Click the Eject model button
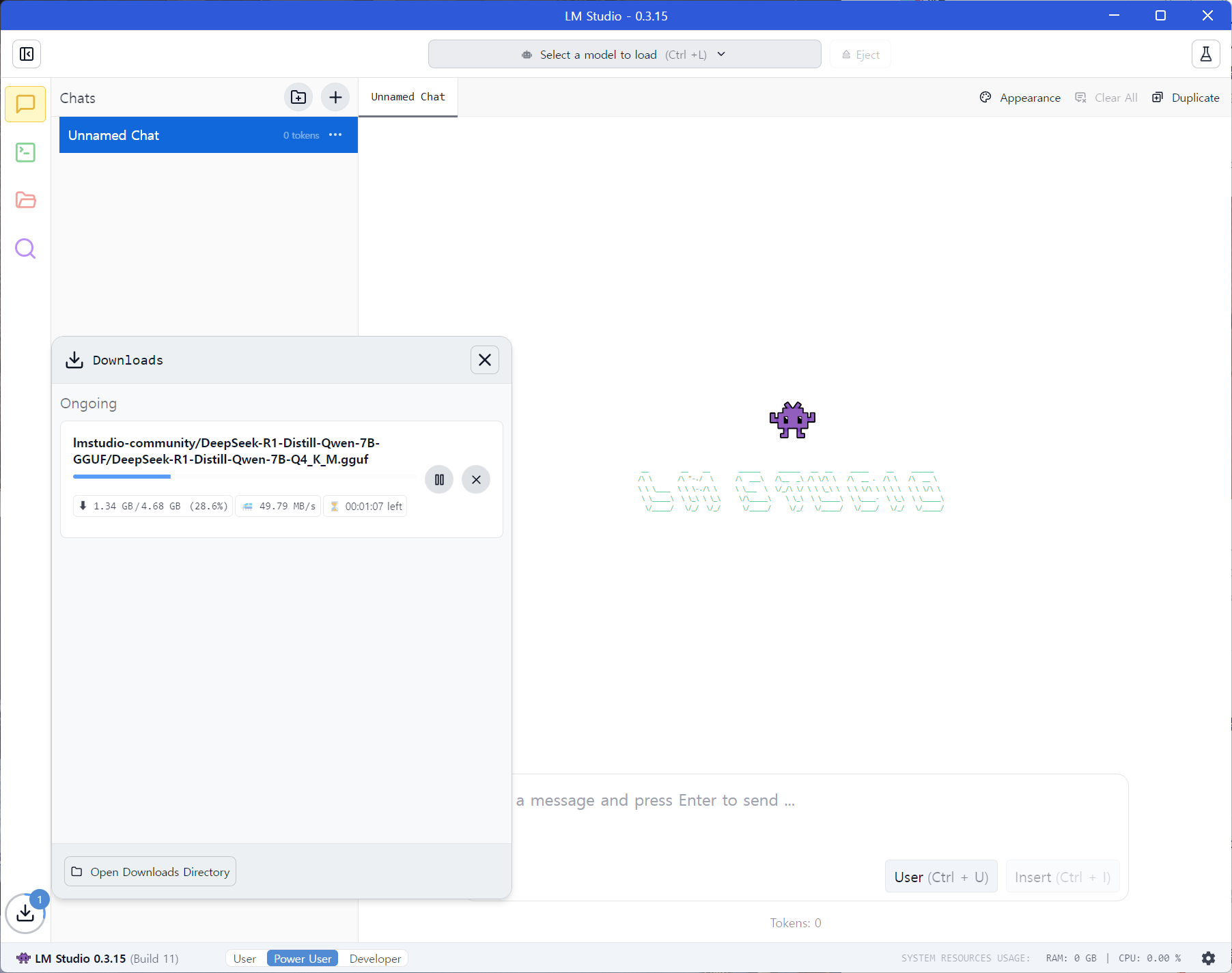This screenshot has width=1232, height=973. (860, 55)
